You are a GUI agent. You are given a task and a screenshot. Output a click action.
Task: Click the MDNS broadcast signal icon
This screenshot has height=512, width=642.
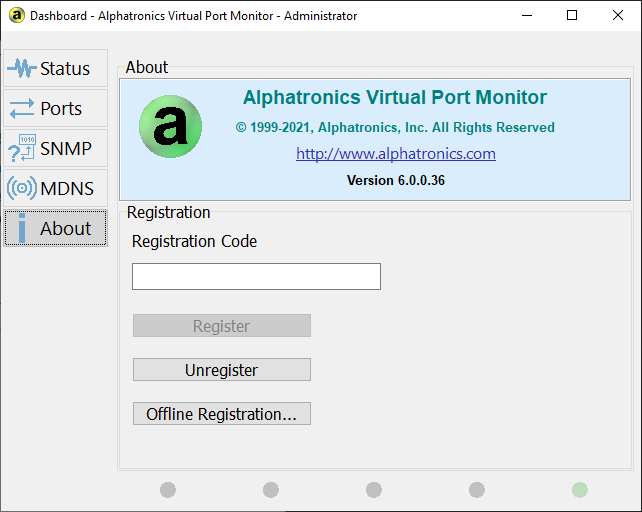pyautogui.click(x=22, y=188)
